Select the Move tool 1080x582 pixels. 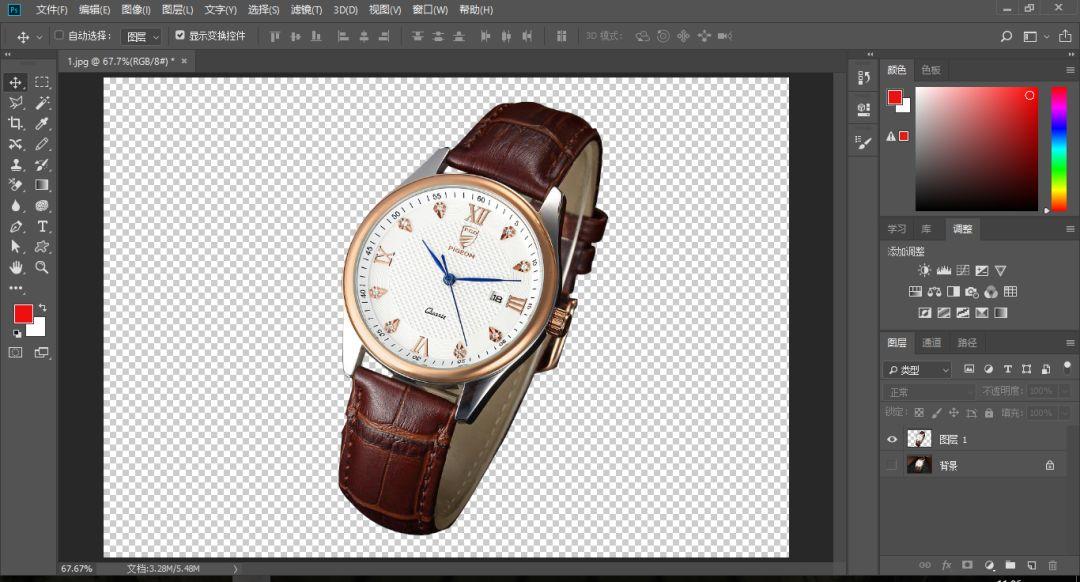coord(15,83)
